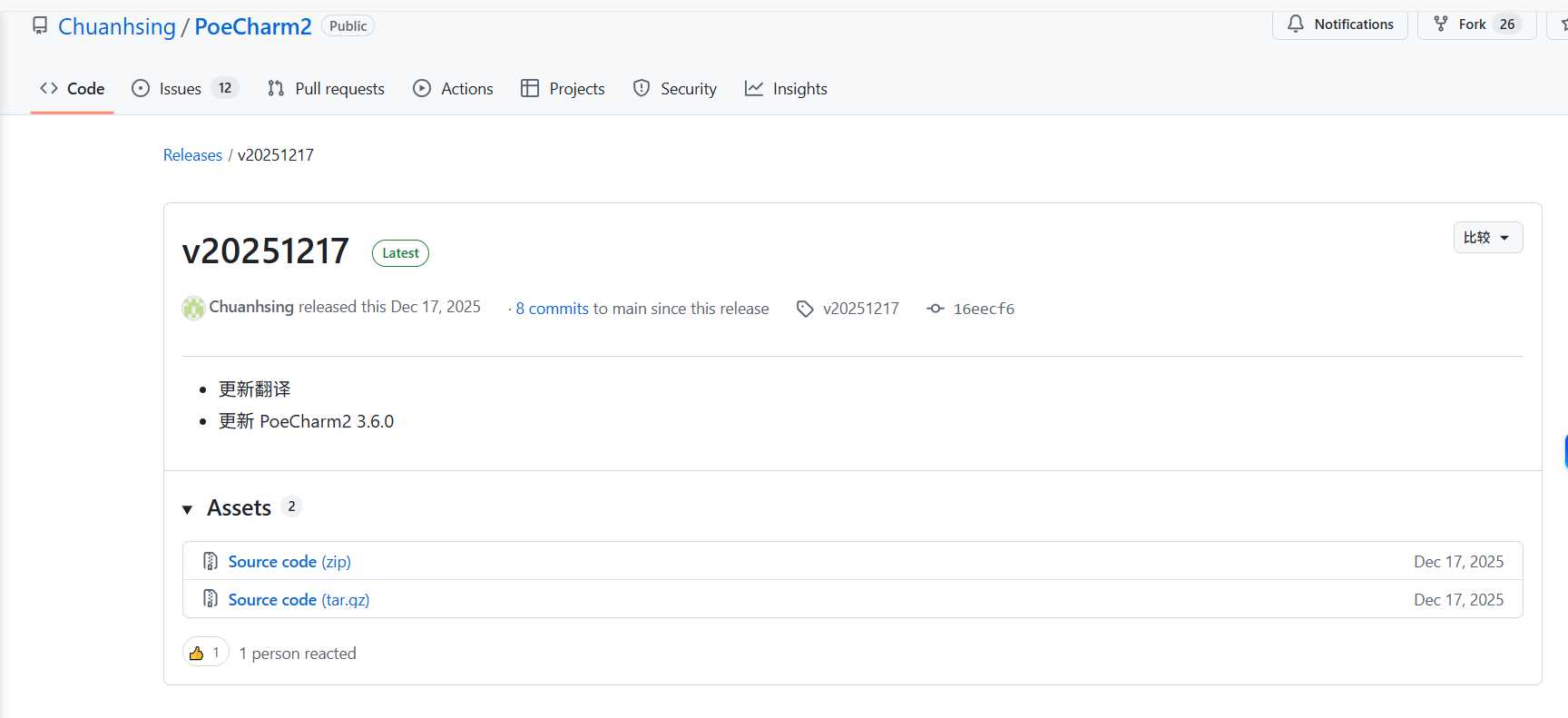Collapse the Assets section triangle
This screenshot has height=718, width=1568.
(187, 509)
